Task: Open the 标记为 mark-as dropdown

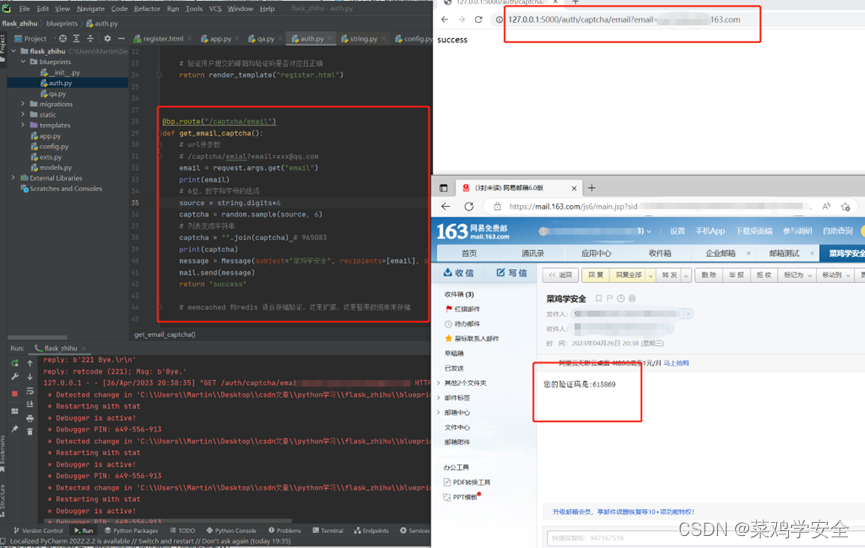Action: tap(797, 275)
